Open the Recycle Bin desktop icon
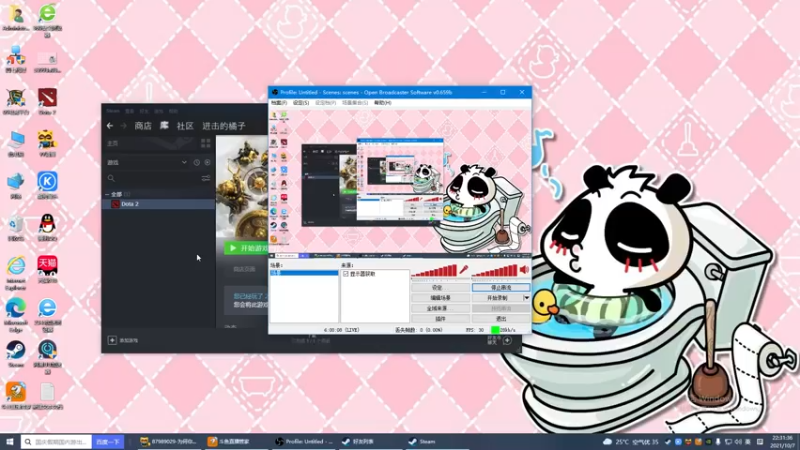The width and height of the screenshot is (800, 450). (16, 228)
